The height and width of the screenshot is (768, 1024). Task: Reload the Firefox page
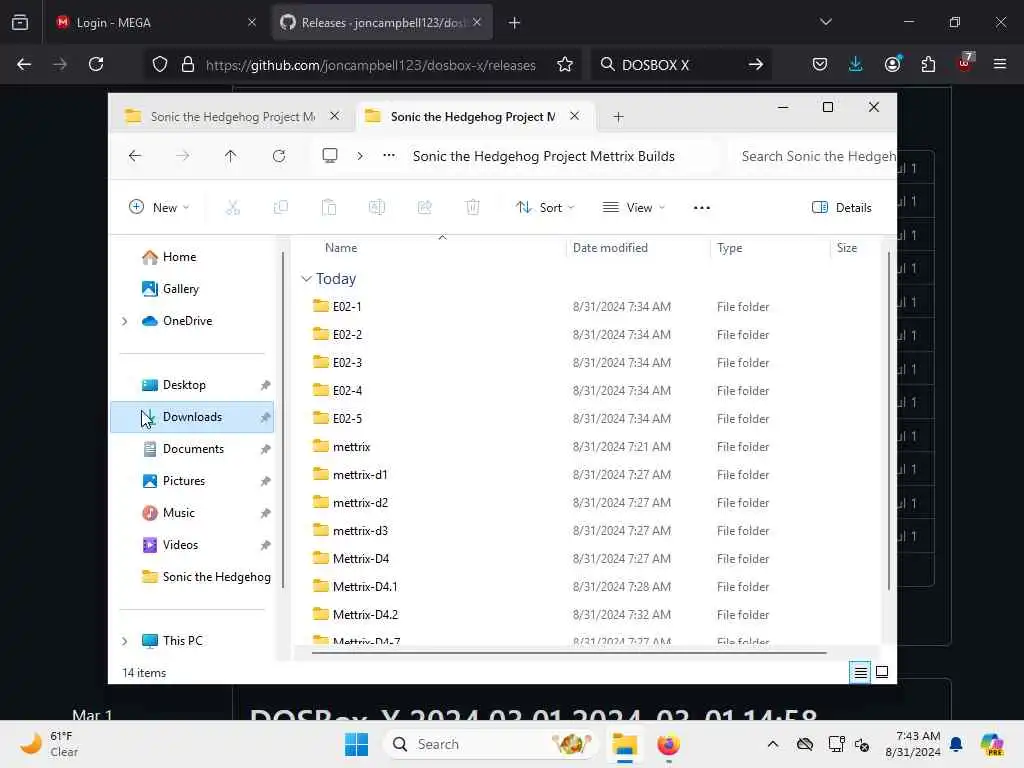(96, 64)
